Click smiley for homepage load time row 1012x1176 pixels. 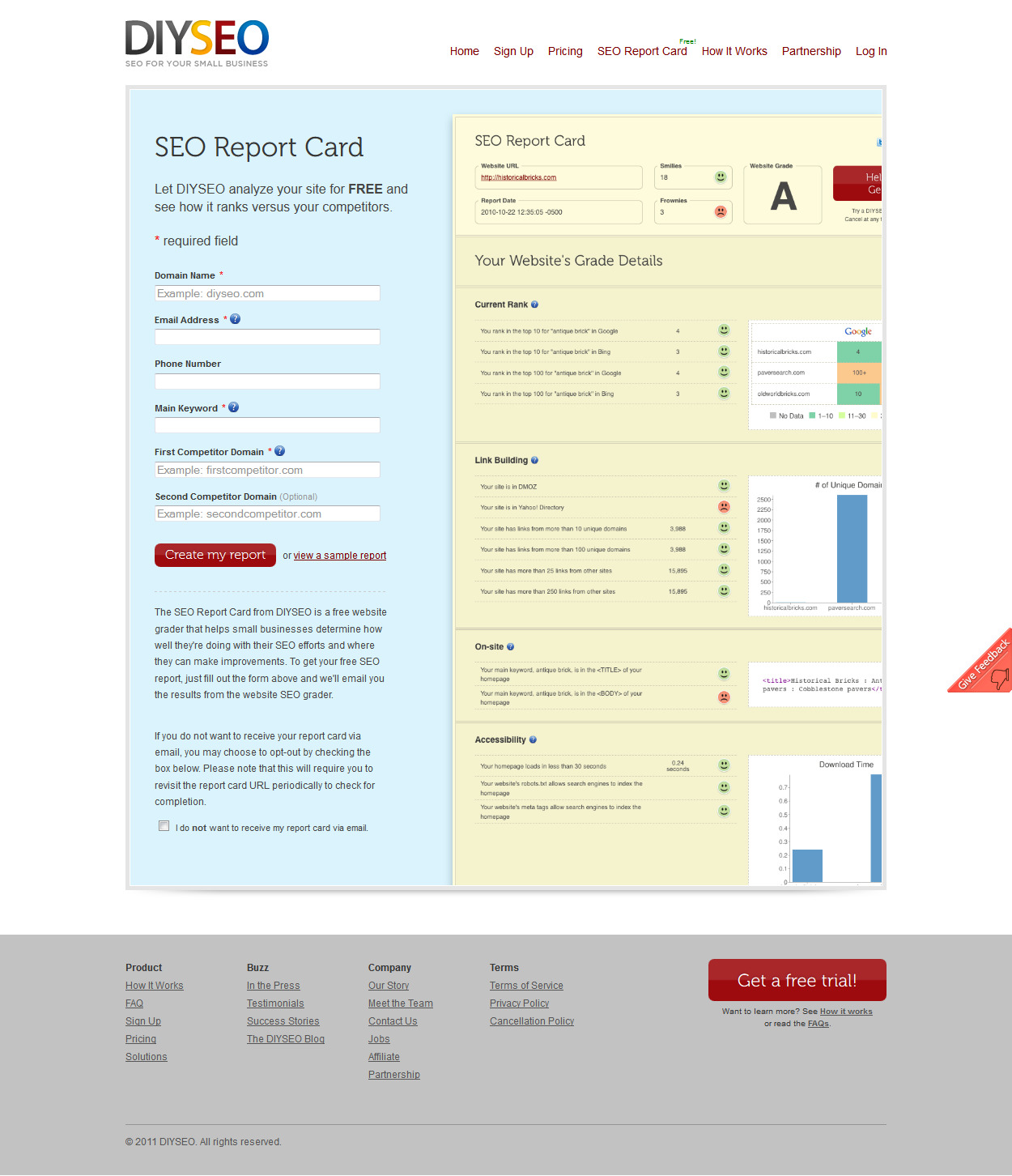pos(725,765)
